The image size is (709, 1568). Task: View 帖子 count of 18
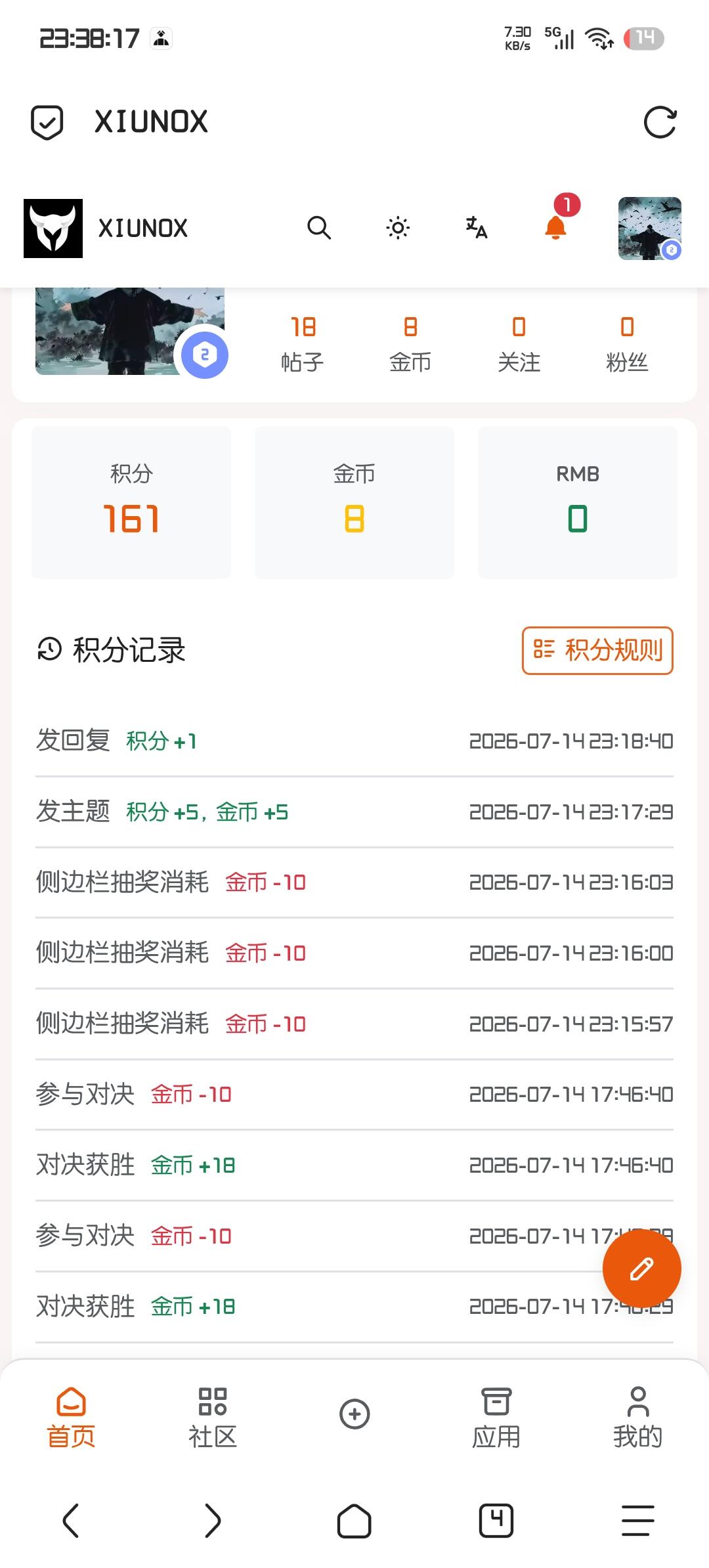[303, 344]
